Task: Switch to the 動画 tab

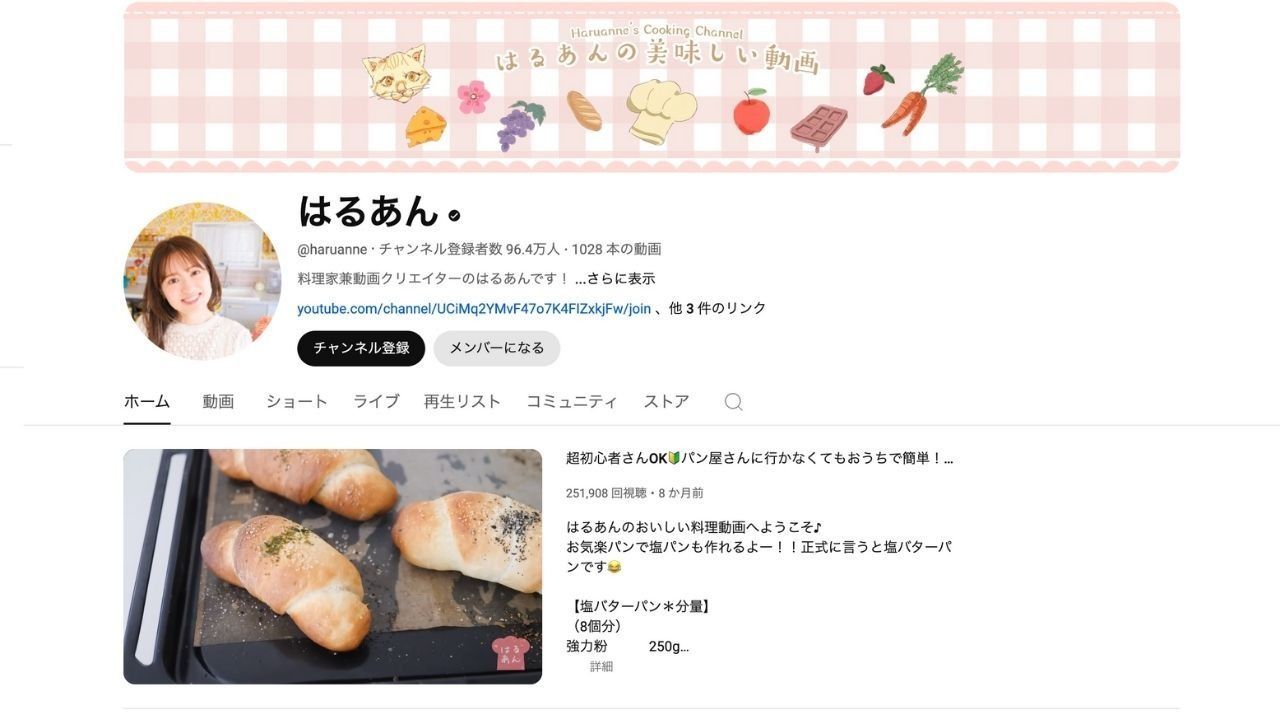Action: pyautogui.click(x=218, y=402)
